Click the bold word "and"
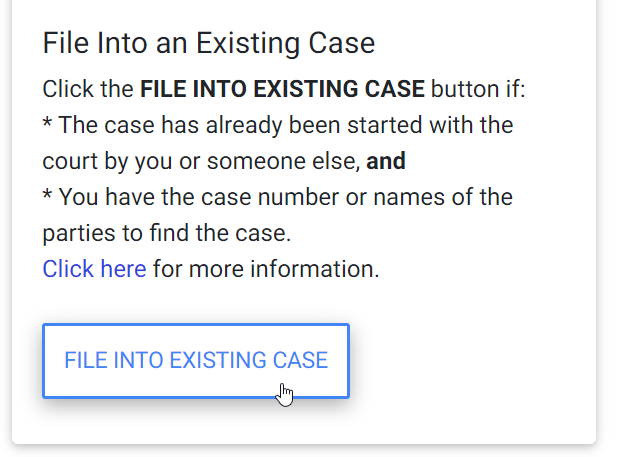This screenshot has height=457, width=630. pyautogui.click(x=386, y=161)
